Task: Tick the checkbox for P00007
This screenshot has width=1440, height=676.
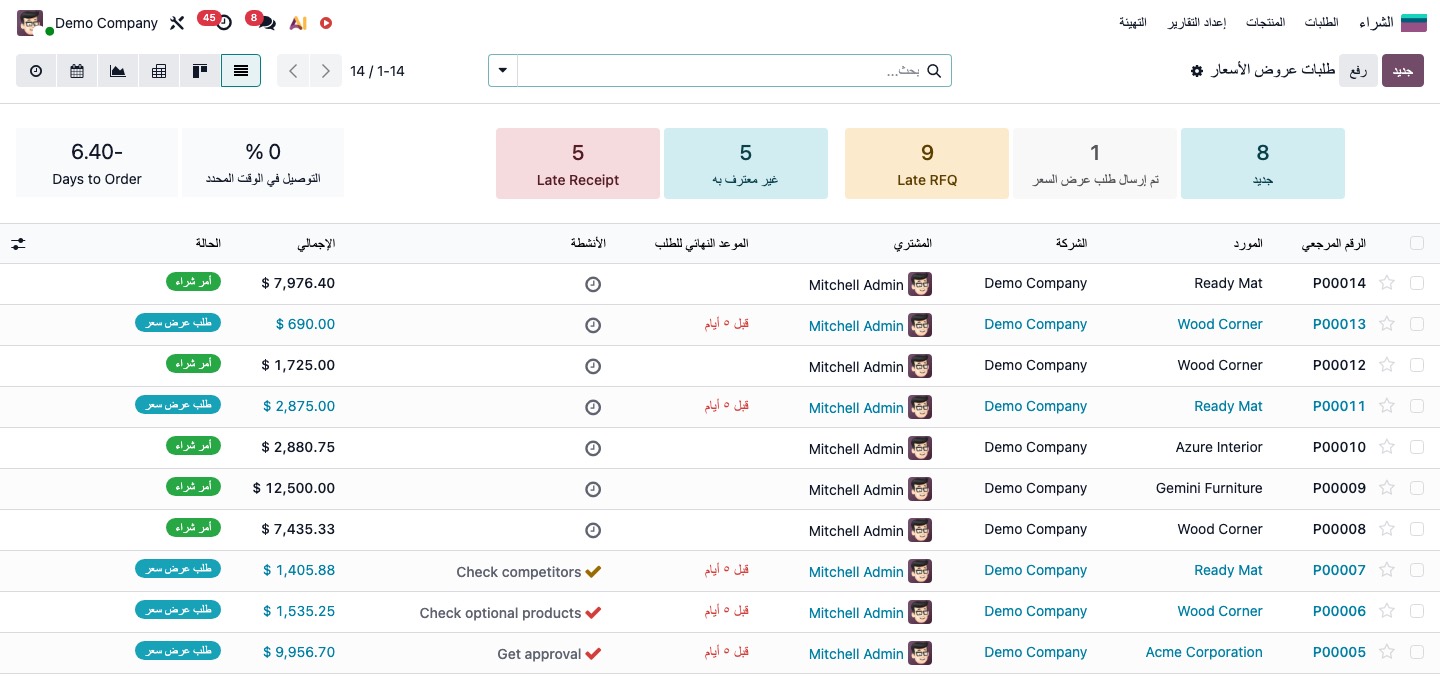Action: [x=1417, y=570]
